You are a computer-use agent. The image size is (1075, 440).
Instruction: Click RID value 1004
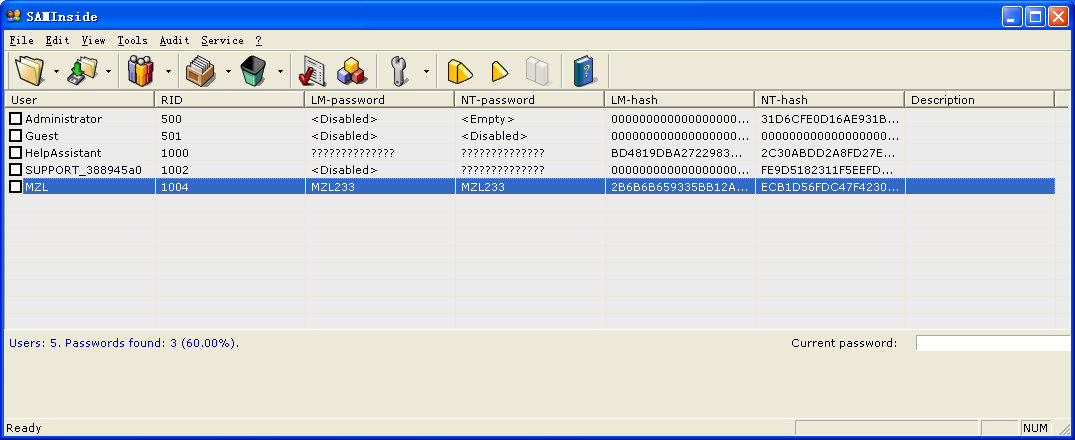175,186
